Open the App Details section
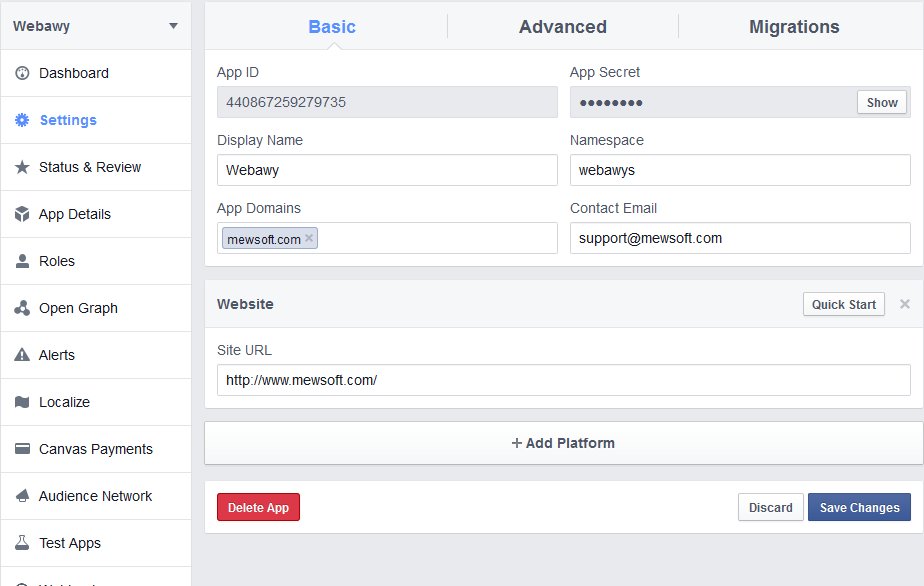924x586 pixels. pos(95,214)
